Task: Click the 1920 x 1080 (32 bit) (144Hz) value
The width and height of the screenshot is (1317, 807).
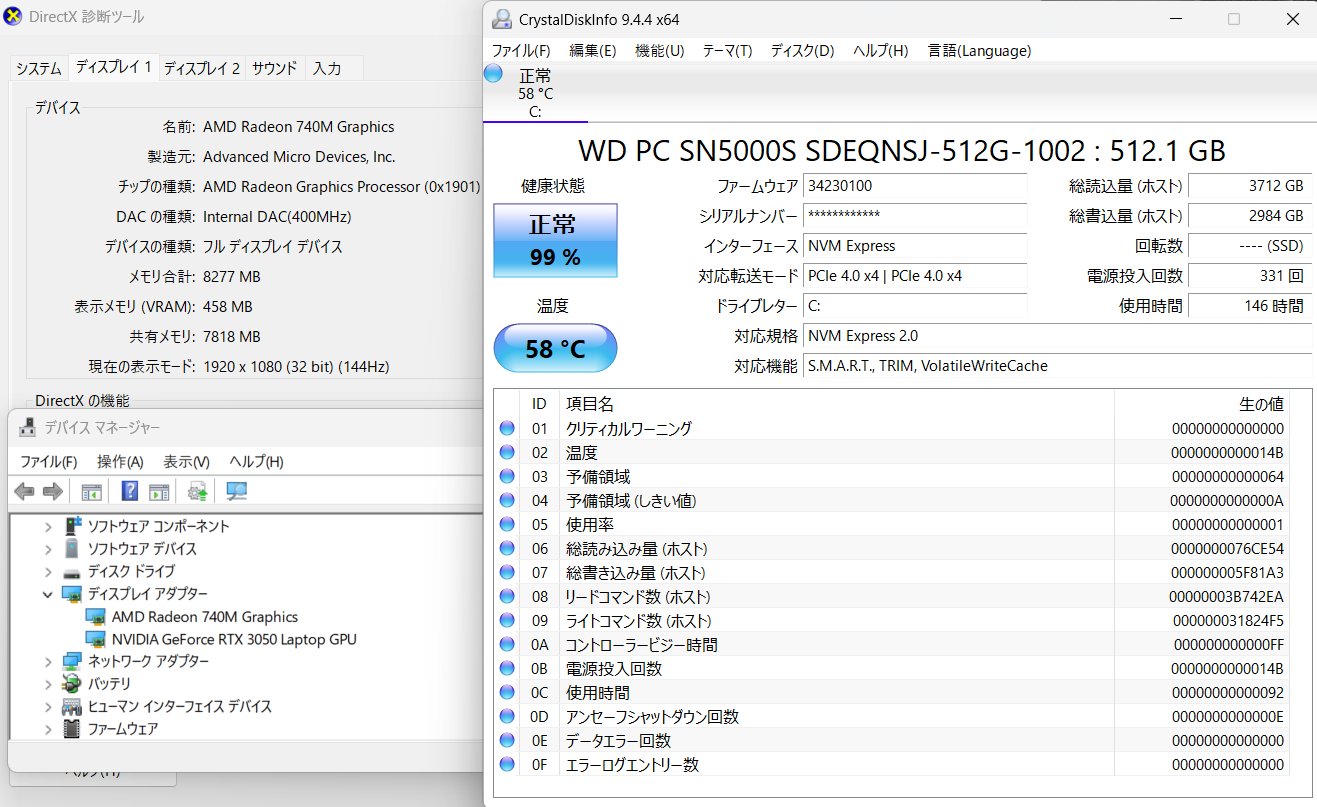Action: (296, 367)
